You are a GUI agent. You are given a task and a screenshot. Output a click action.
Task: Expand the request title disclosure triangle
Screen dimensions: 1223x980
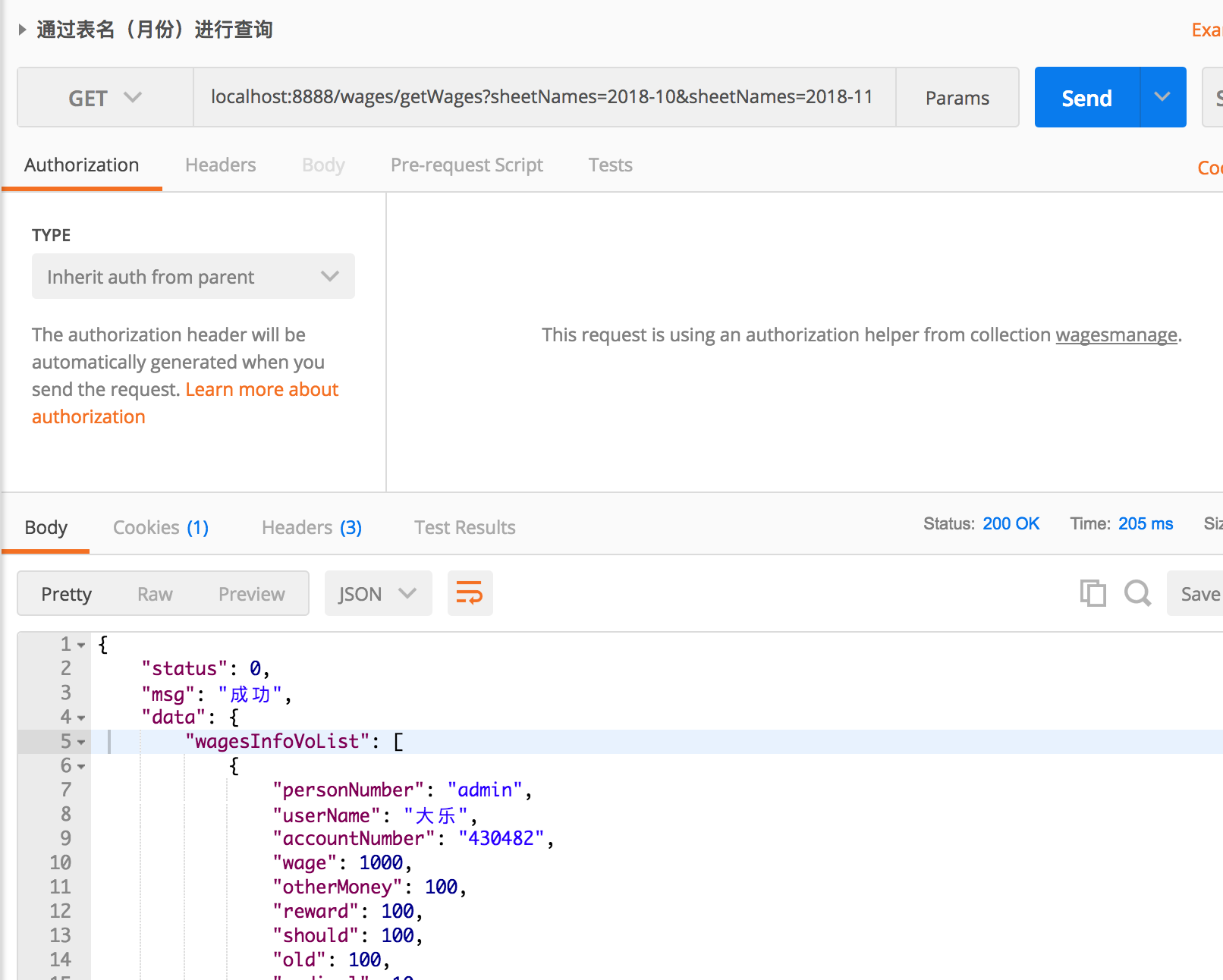click(22, 30)
